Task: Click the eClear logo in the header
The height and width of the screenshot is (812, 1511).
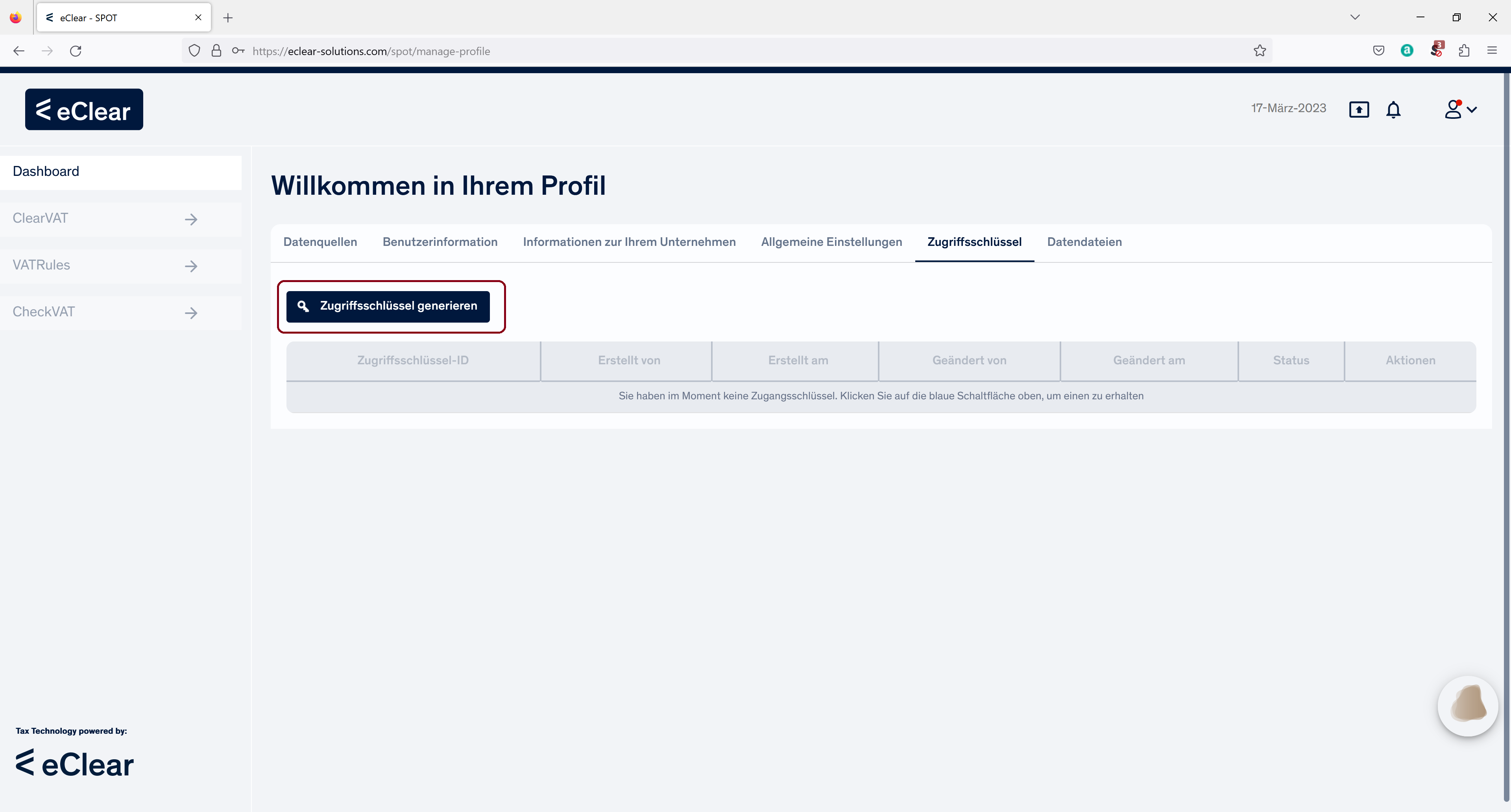Action: click(x=84, y=110)
